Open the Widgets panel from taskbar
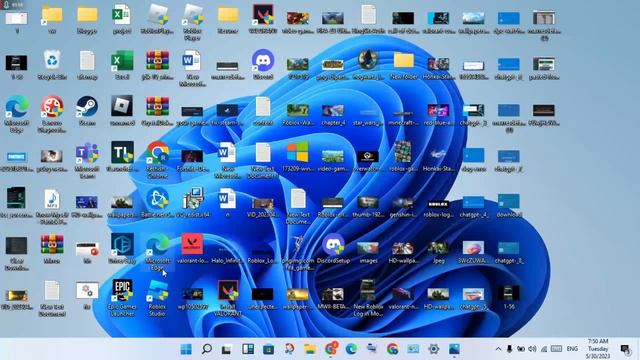The height and width of the screenshot is (360, 640). pyautogui.click(x=248, y=349)
